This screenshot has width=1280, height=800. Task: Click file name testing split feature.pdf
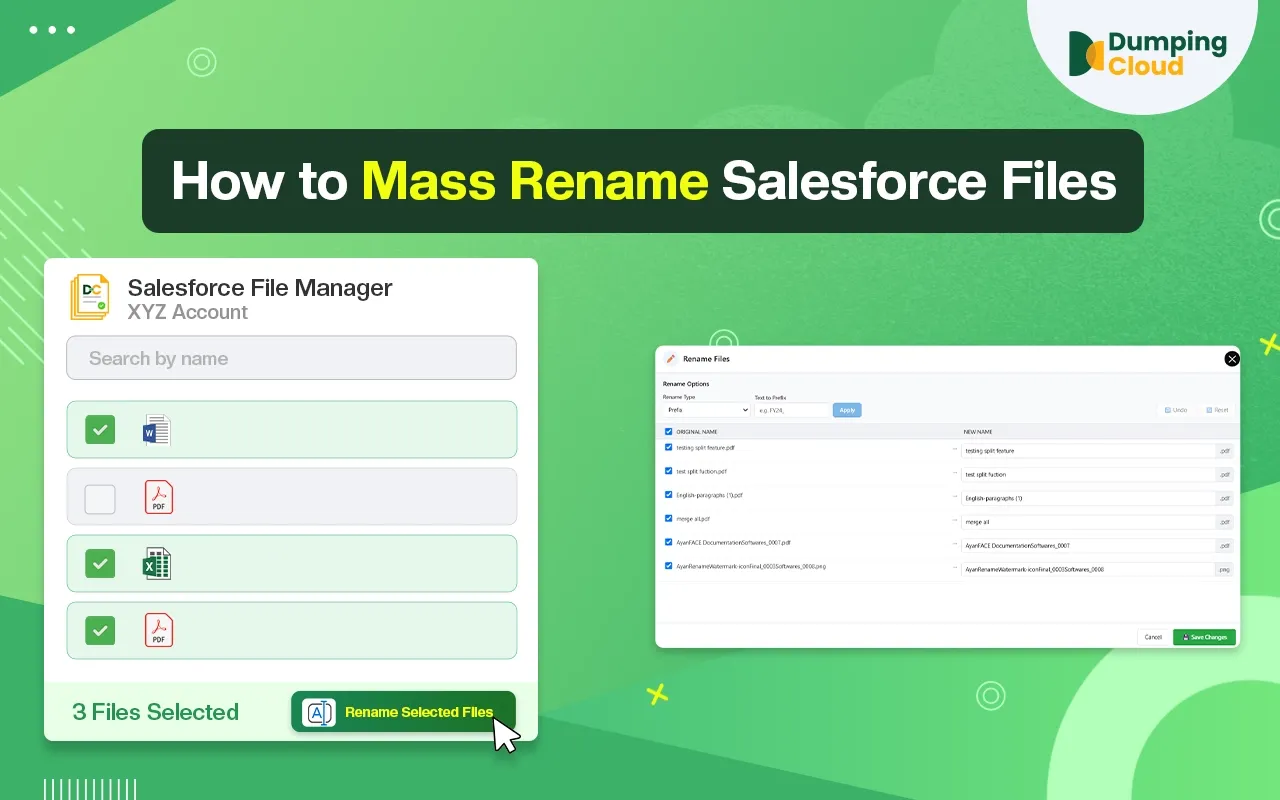pyautogui.click(x=705, y=447)
